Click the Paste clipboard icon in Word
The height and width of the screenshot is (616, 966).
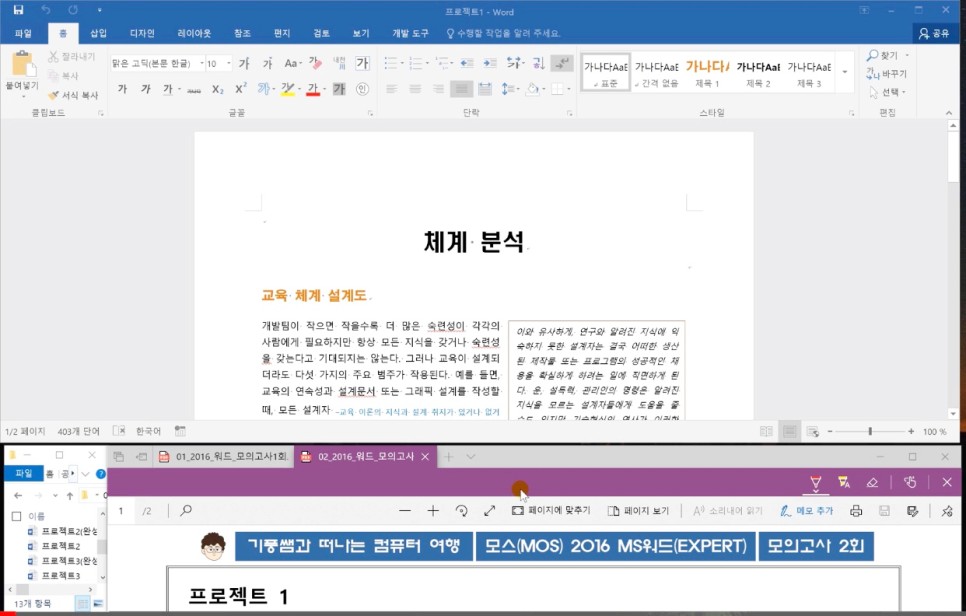22,64
